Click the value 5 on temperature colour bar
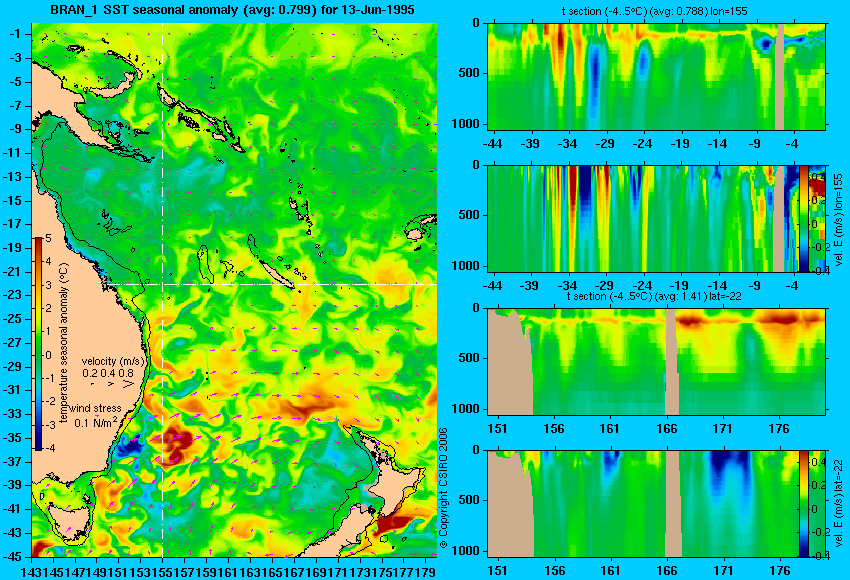This screenshot has height=580, width=850. click(48, 237)
